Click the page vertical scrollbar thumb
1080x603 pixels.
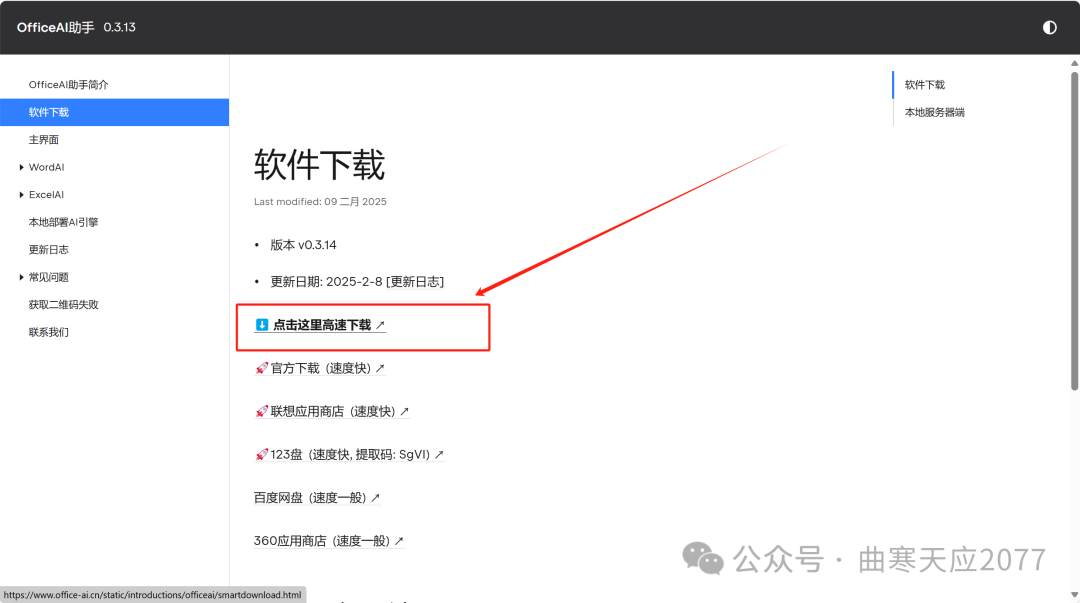tap(1074, 231)
